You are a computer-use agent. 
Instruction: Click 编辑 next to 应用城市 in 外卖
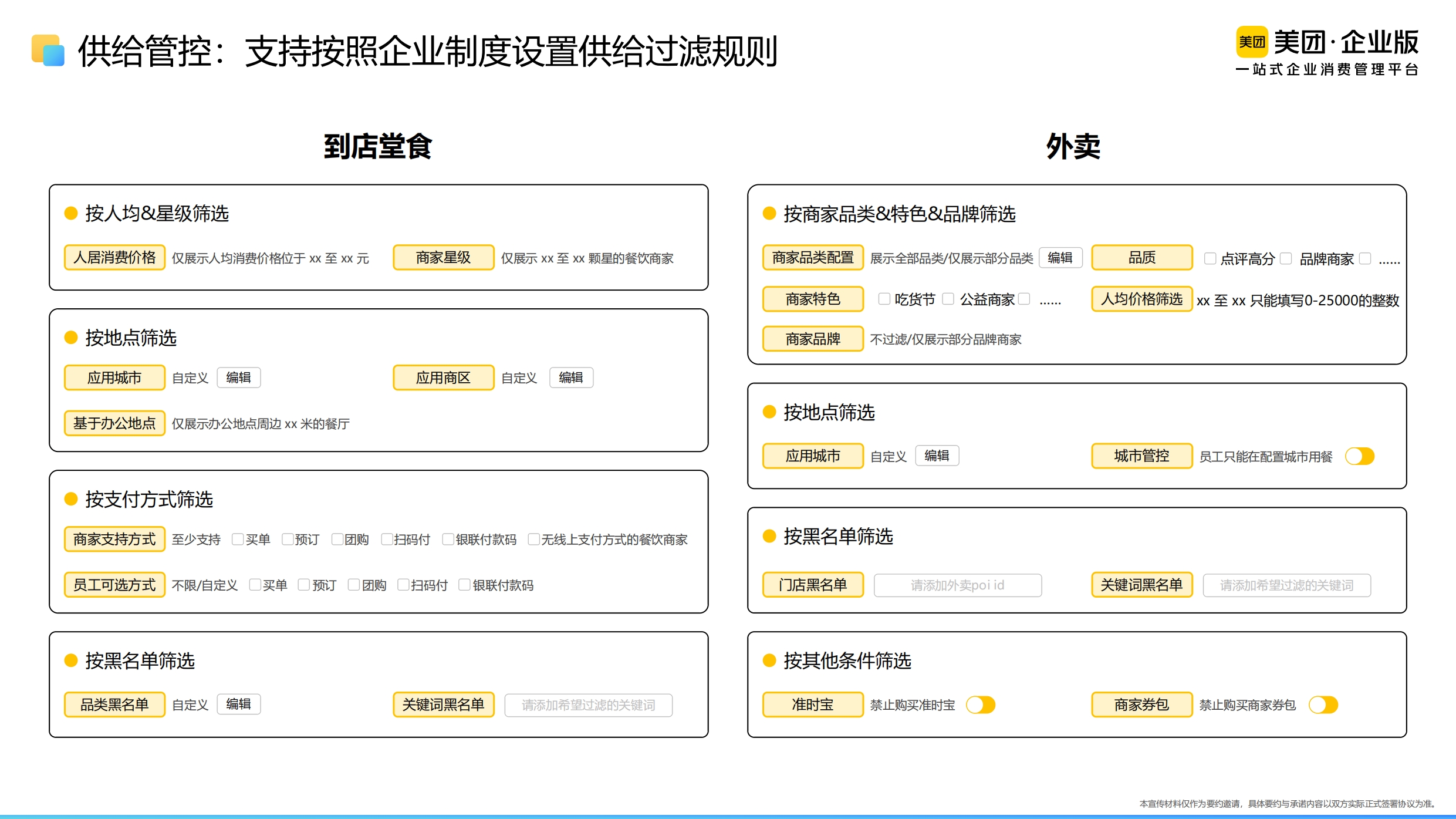[x=937, y=456]
